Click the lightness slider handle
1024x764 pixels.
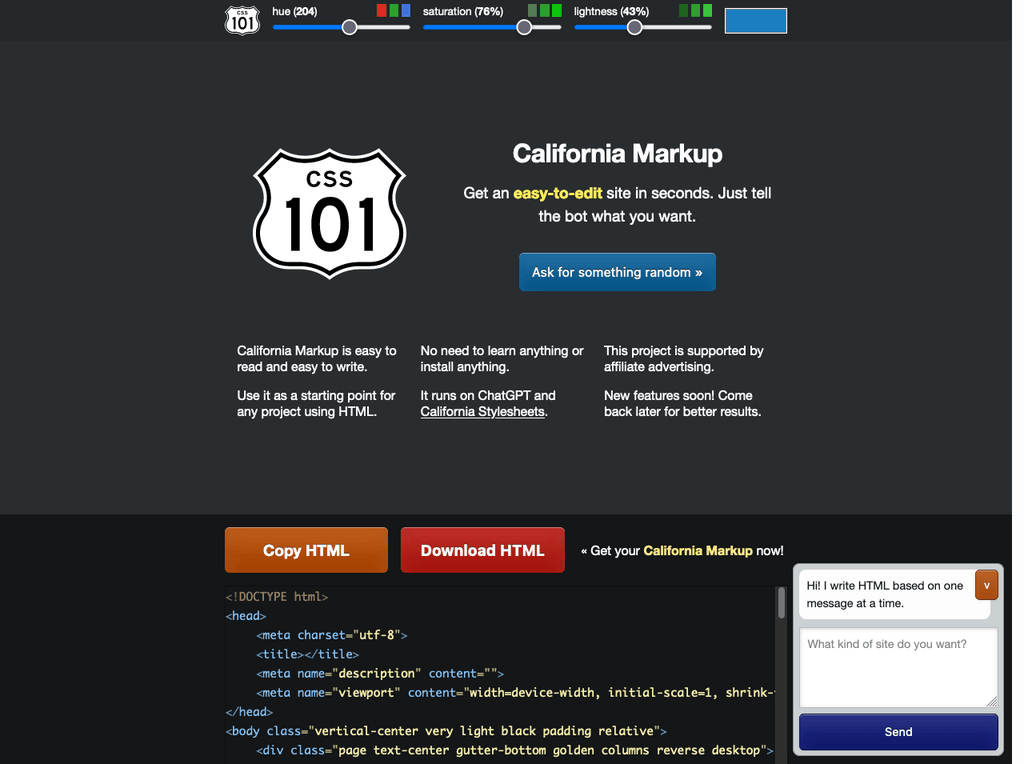[x=634, y=27]
